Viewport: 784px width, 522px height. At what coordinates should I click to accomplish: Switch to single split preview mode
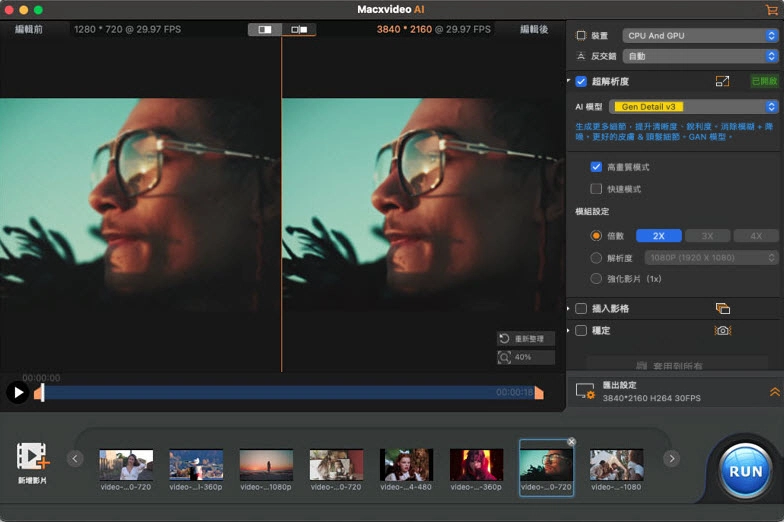click(x=265, y=30)
